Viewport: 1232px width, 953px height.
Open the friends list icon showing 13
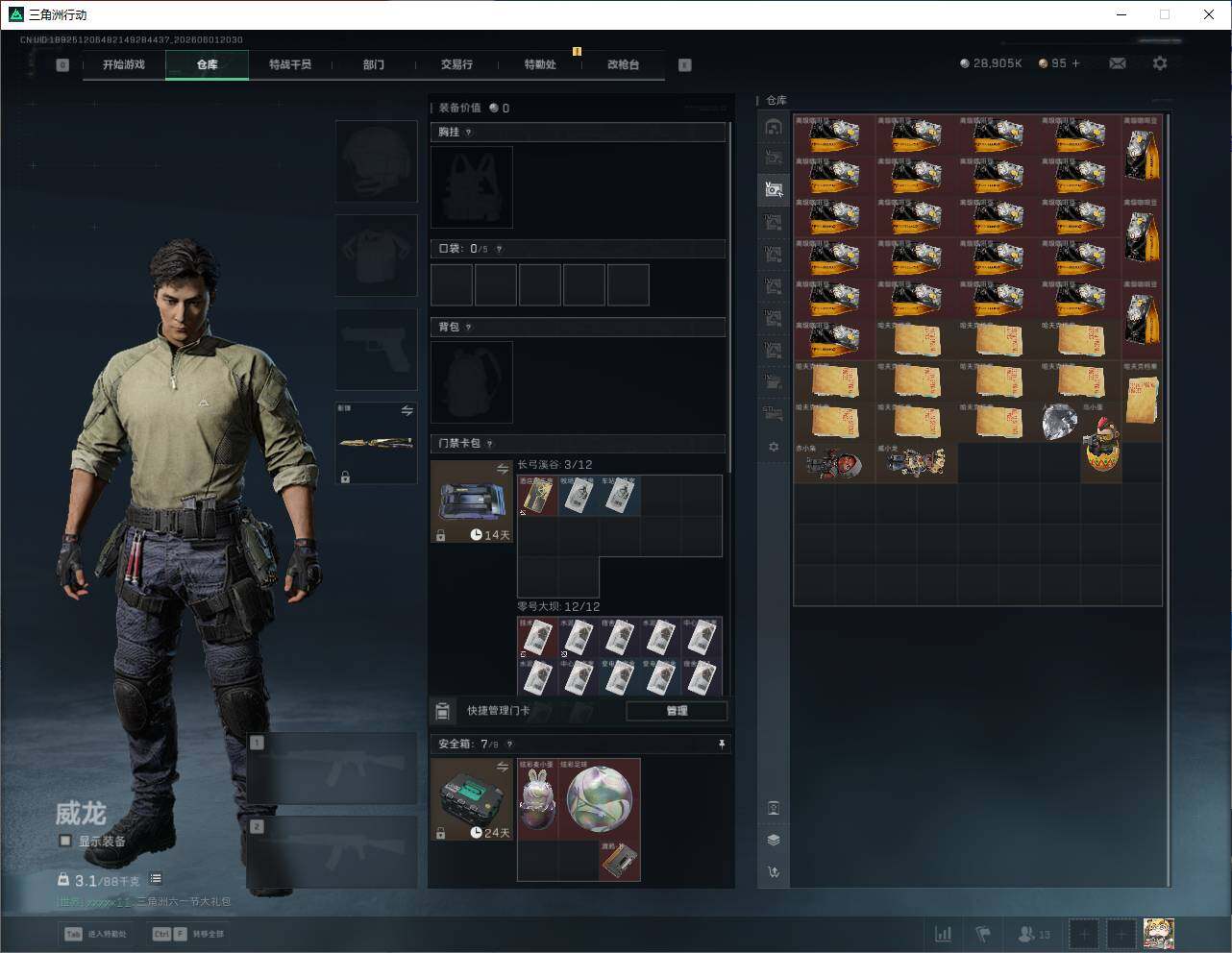click(x=1034, y=933)
